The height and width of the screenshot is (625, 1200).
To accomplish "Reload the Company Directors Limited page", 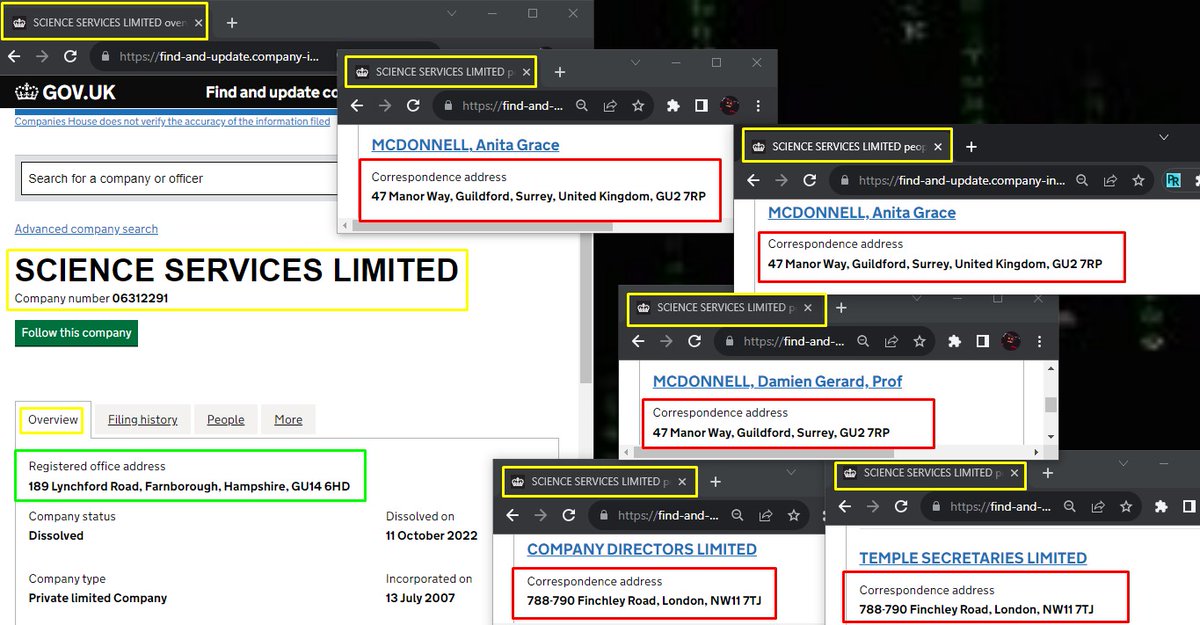I will (568, 515).
